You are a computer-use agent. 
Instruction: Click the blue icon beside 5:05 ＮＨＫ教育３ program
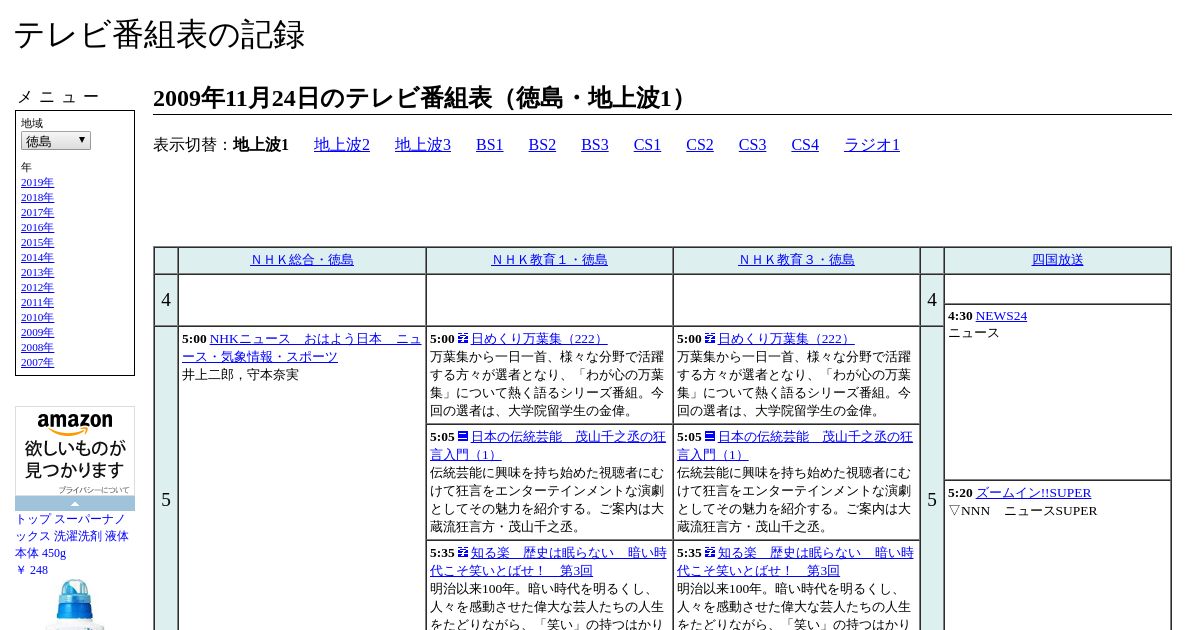coord(710,437)
